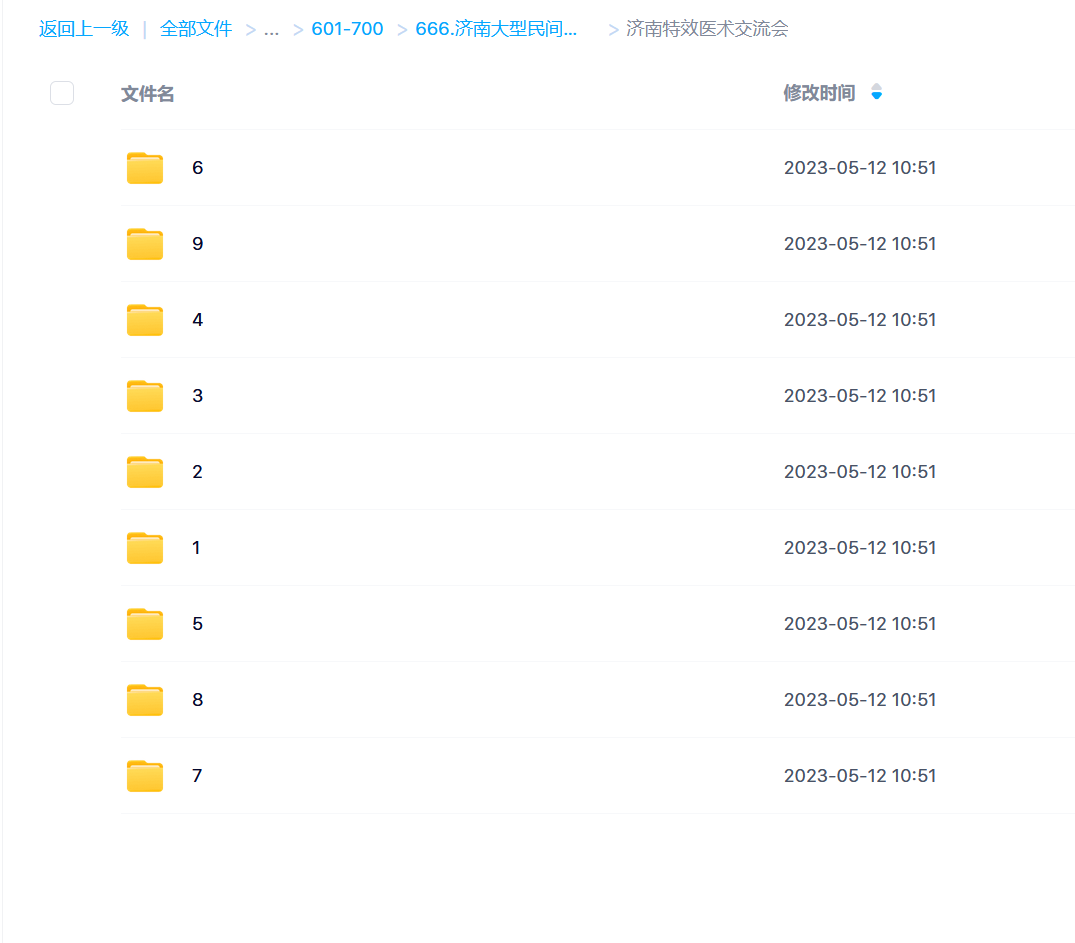Open folder 2 by clicking its folder icon
This screenshot has height=943, width=1075.
tap(144, 471)
